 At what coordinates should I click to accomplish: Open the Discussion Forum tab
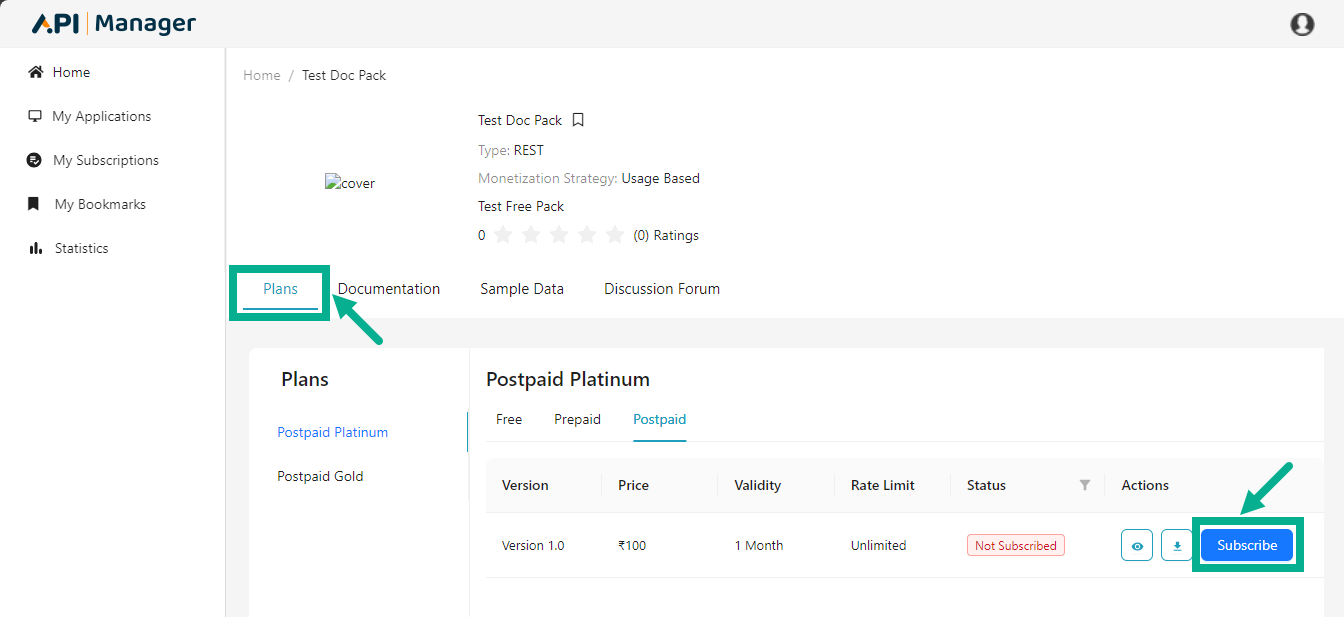coord(662,289)
